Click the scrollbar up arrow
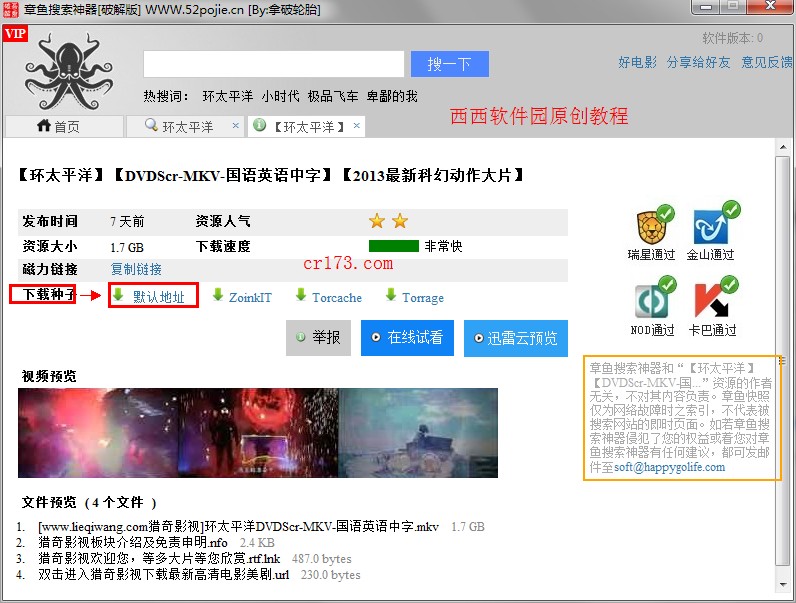The image size is (796, 603). [782, 147]
